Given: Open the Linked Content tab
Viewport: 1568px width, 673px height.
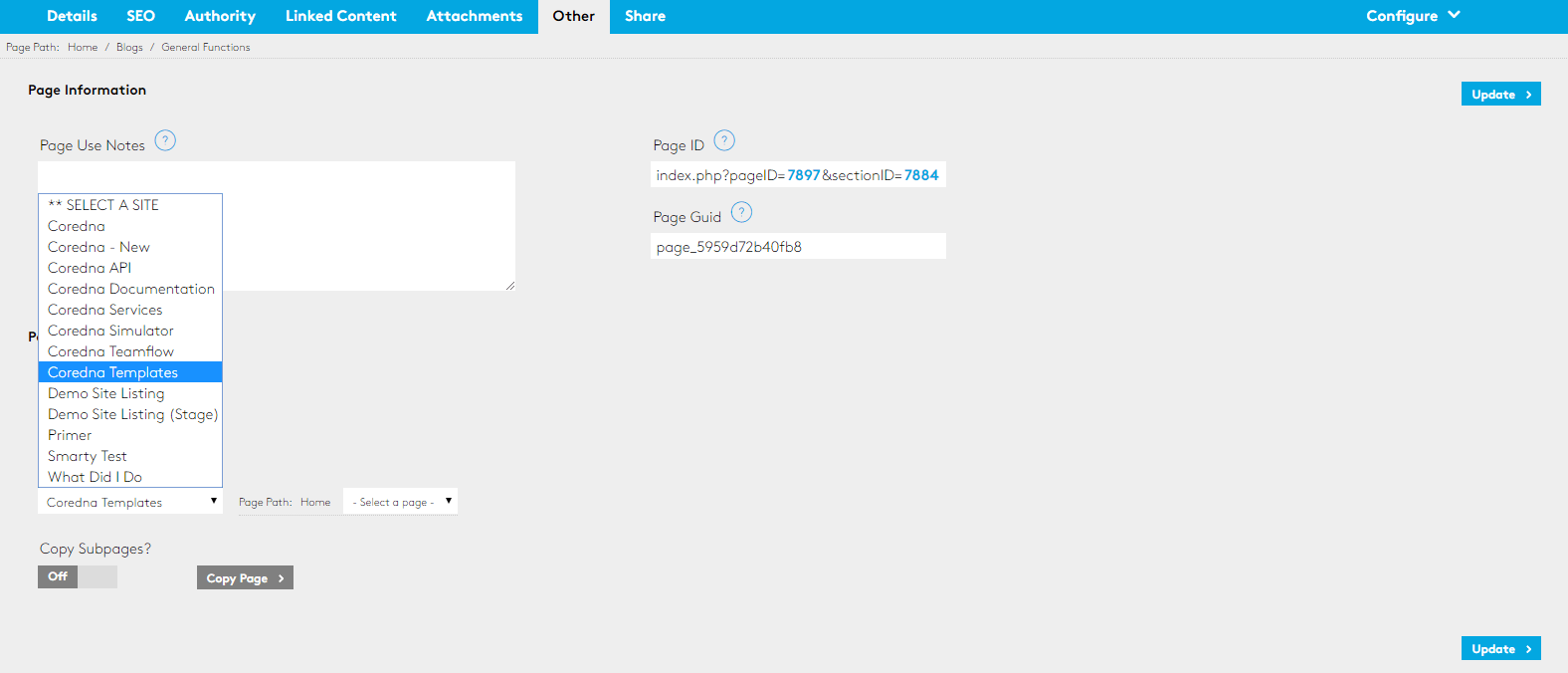Looking at the screenshot, I should 340,16.
